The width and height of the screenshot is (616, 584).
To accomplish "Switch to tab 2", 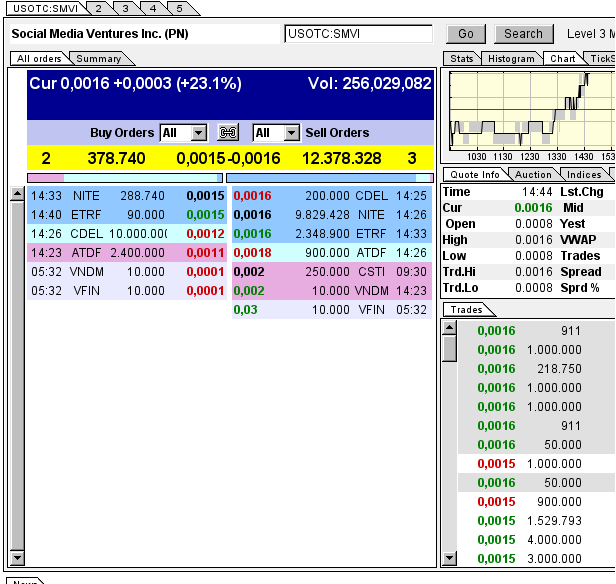I will pos(99,8).
